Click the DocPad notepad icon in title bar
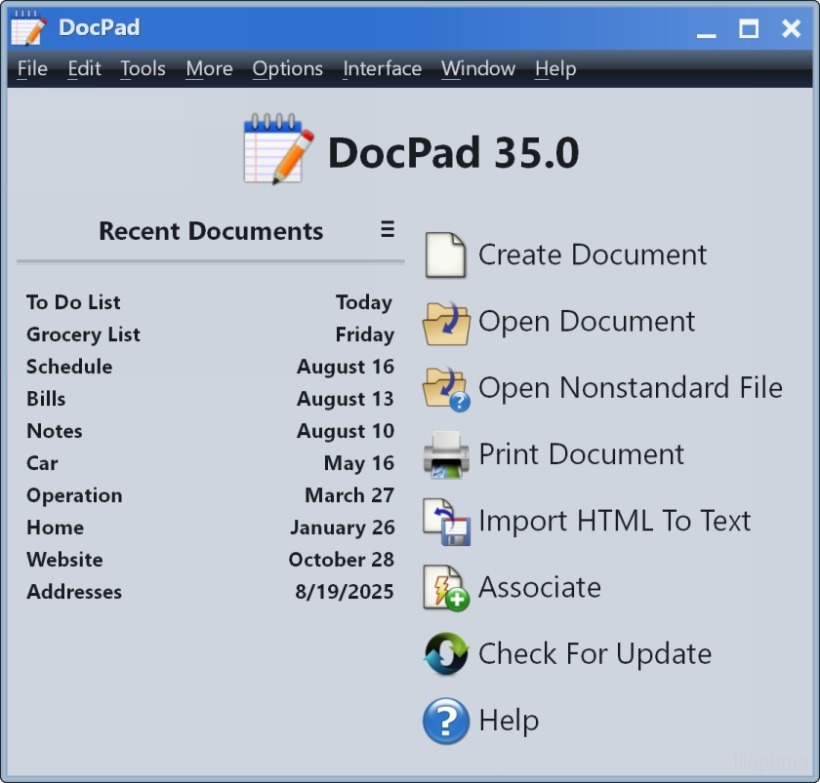The width and height of the screenshot is (820, 783). pyautogui.click(x=29, y=28)
